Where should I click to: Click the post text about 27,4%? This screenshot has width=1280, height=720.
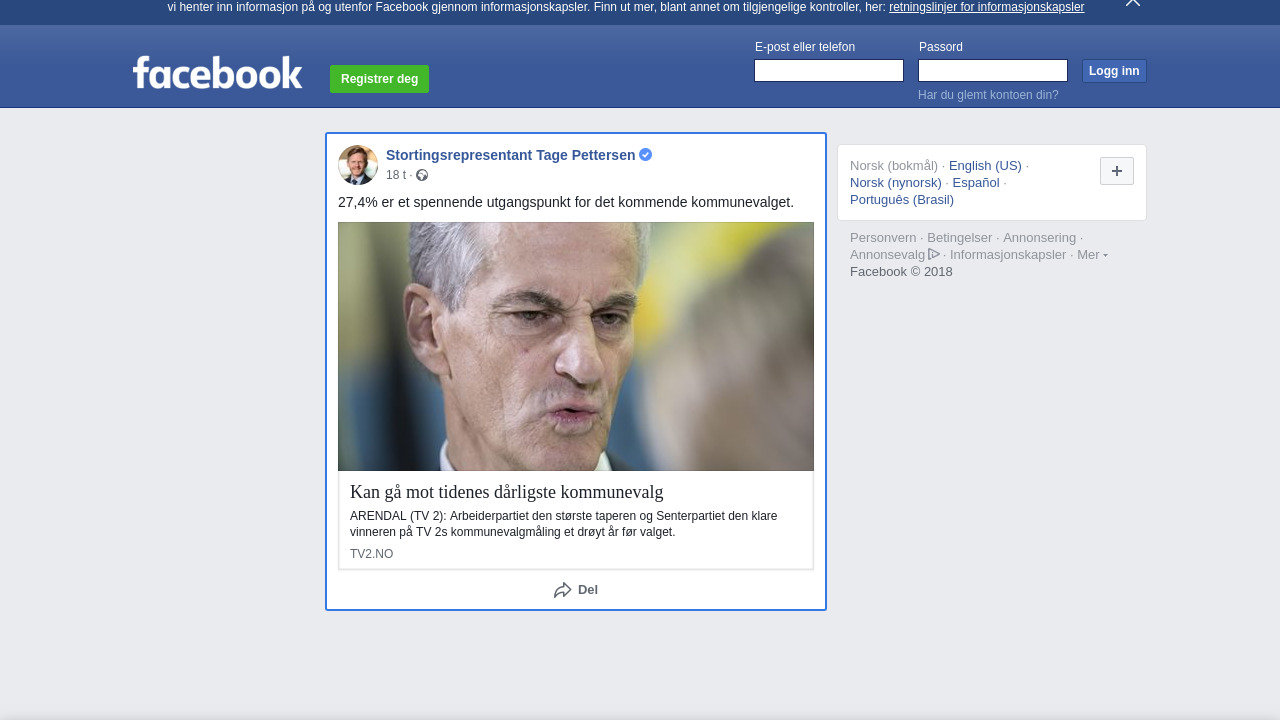[566, 202]
